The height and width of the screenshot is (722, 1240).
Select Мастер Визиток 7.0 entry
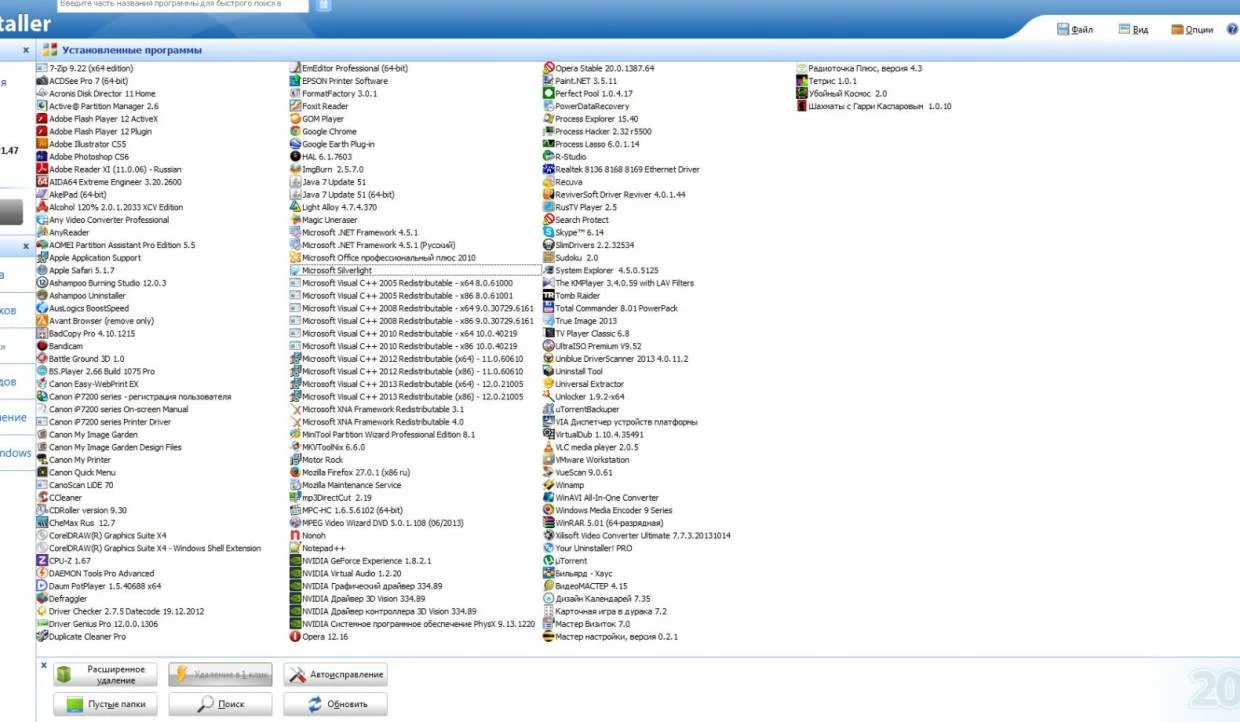[x=586, y=624]
